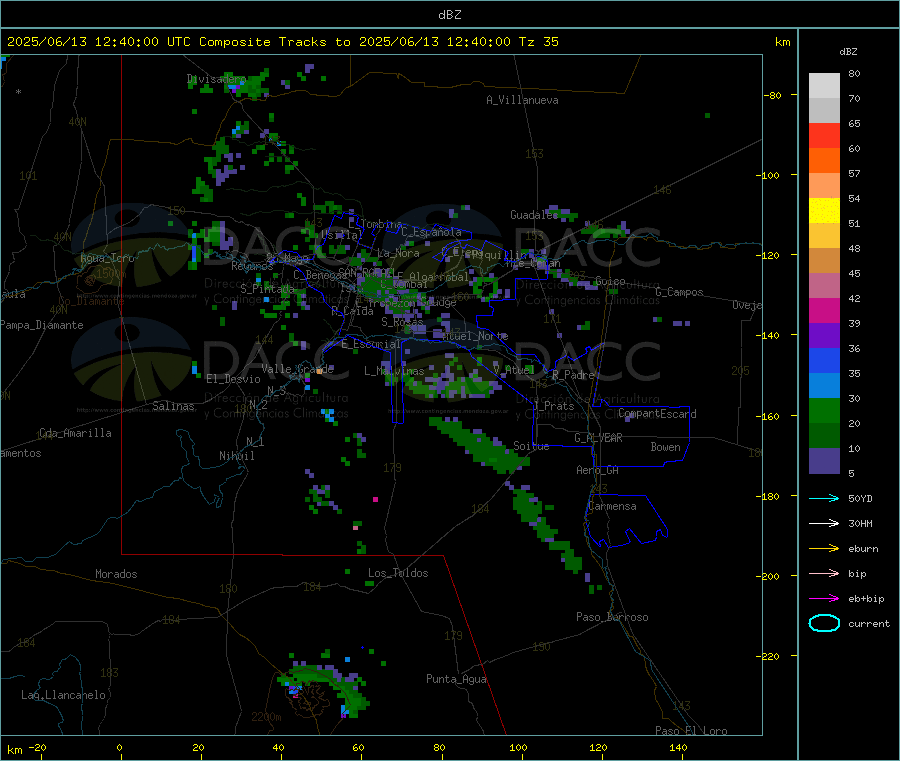Click the 'Nihuil' location label
Image resolution: width=900 pixels, height=761 pixels.
point(237,456)
